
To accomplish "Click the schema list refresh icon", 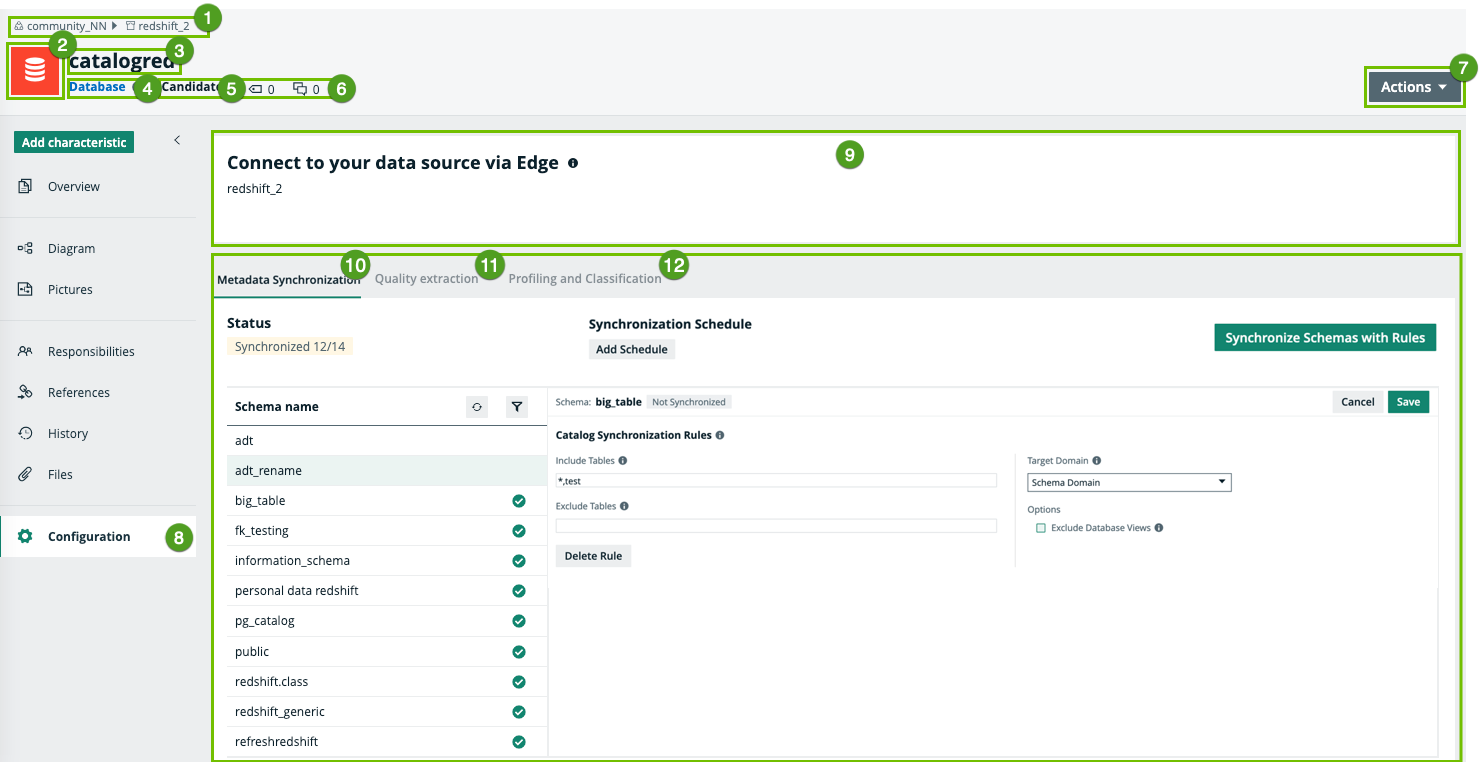I will (477, 407).
